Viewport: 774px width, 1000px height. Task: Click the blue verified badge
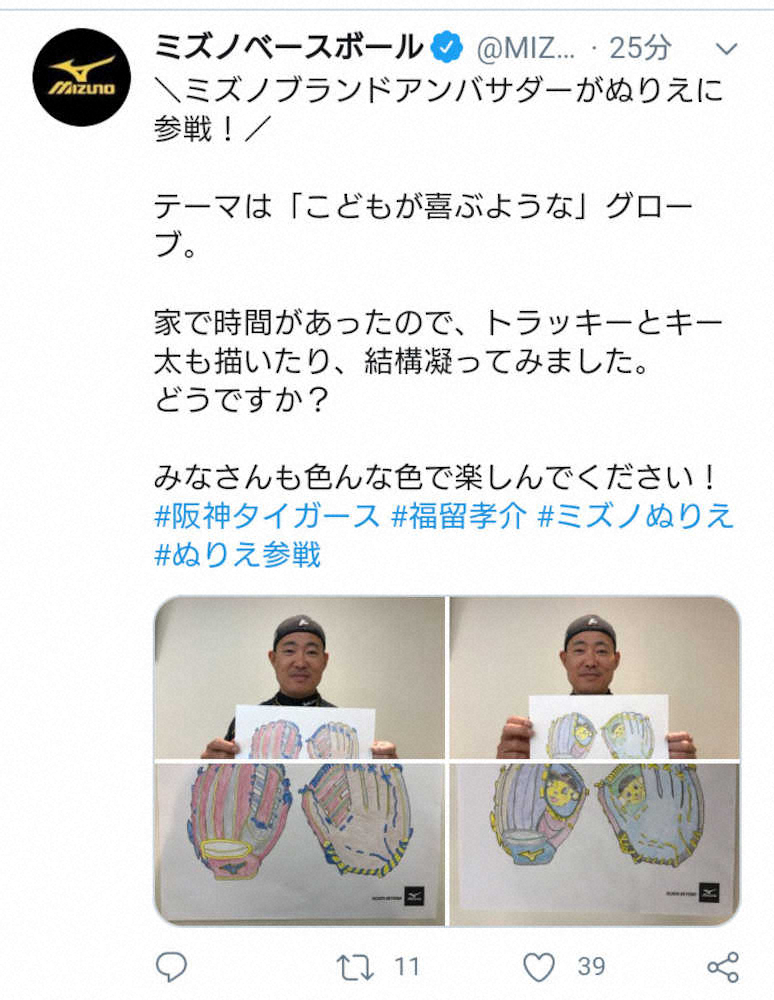pos(448,48)
